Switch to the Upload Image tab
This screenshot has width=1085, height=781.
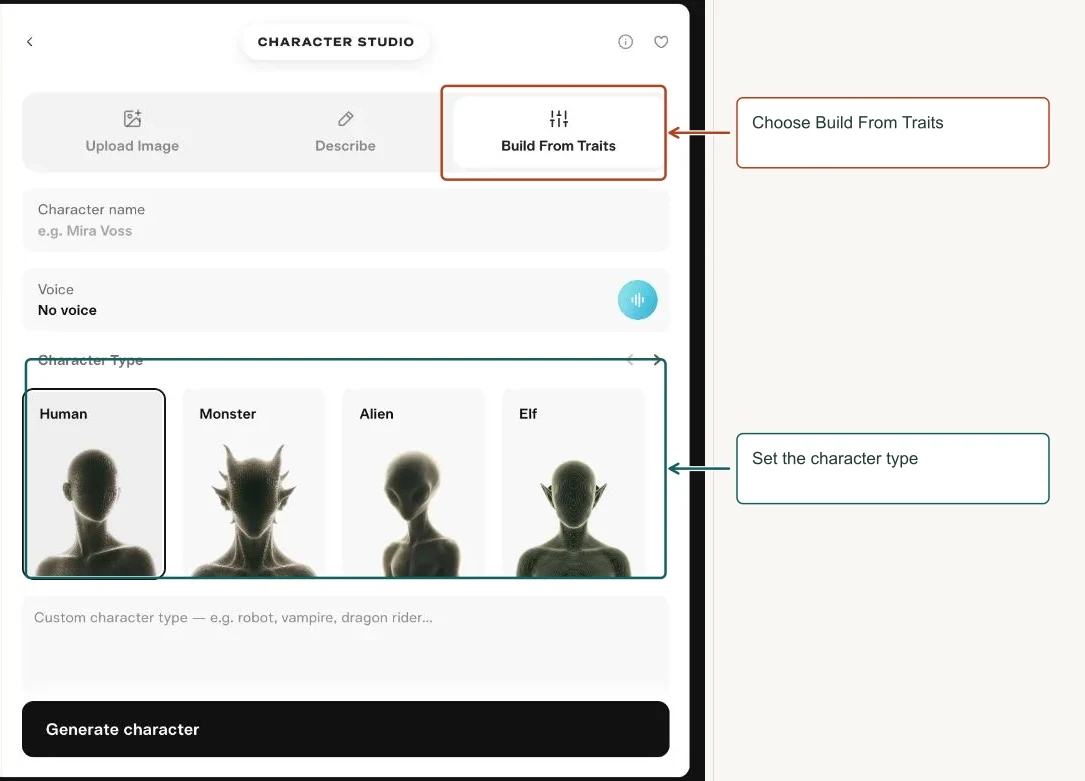132,131
